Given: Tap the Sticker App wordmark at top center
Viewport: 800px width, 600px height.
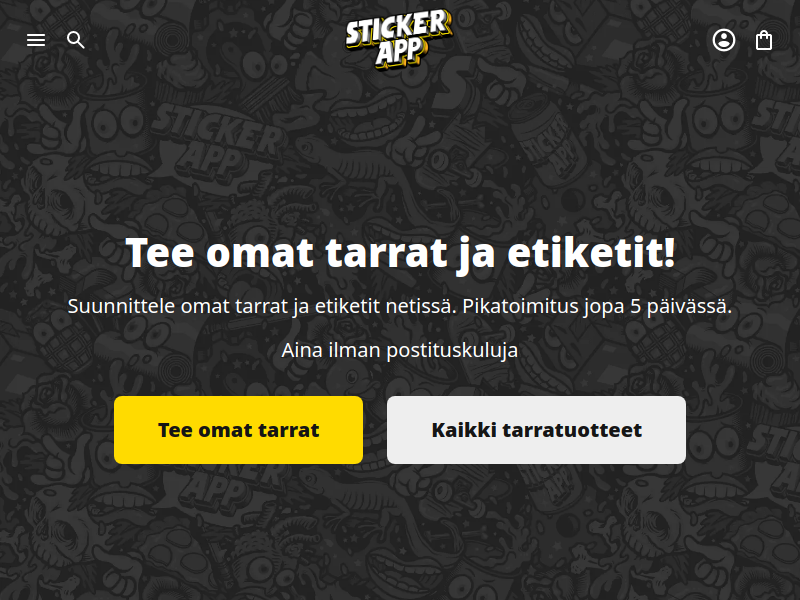Looking at the screenshot, I should pos(399,39).
